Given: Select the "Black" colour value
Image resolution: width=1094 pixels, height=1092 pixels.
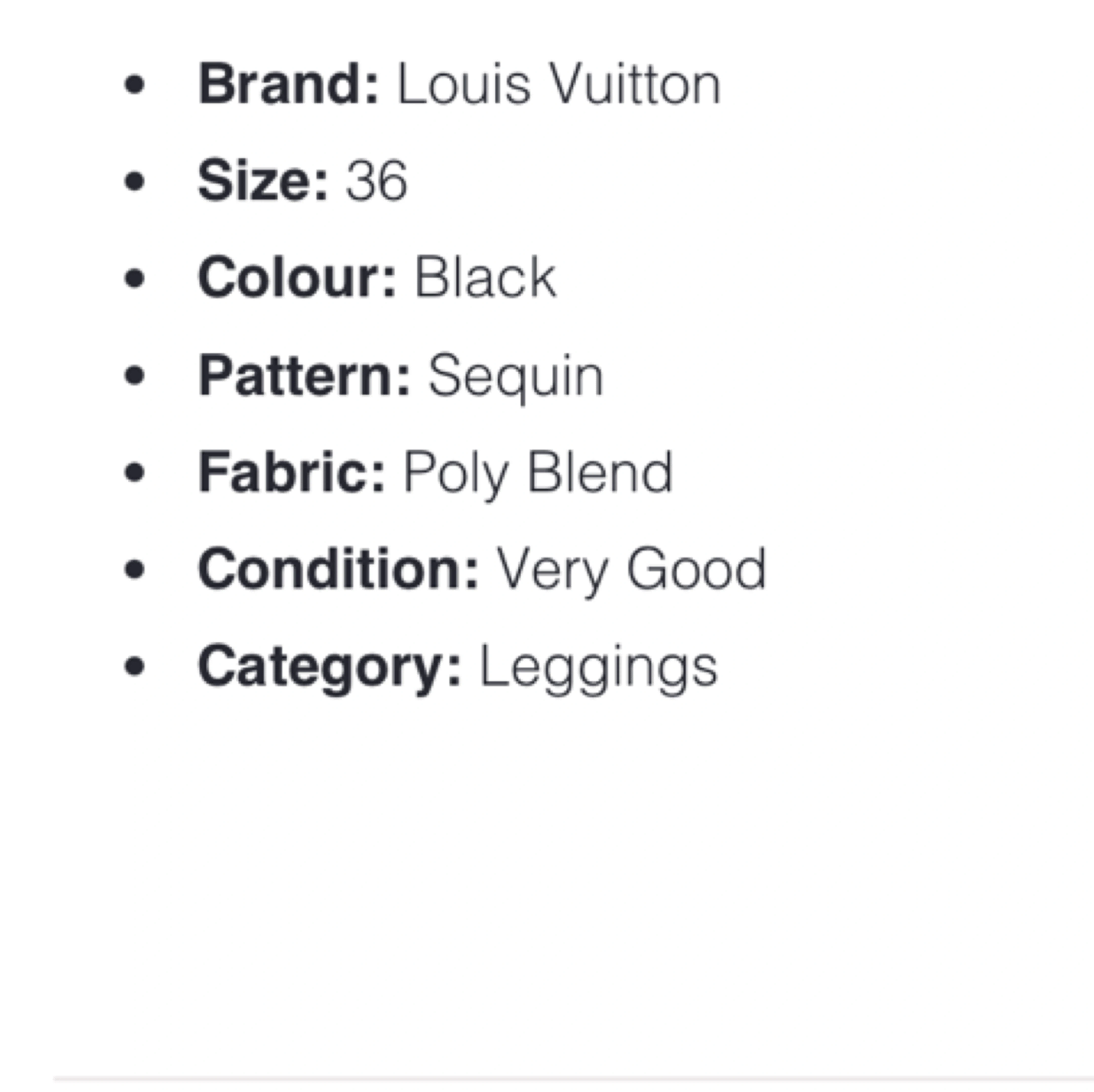Looking at the screenshot, I should coord(486,278).
